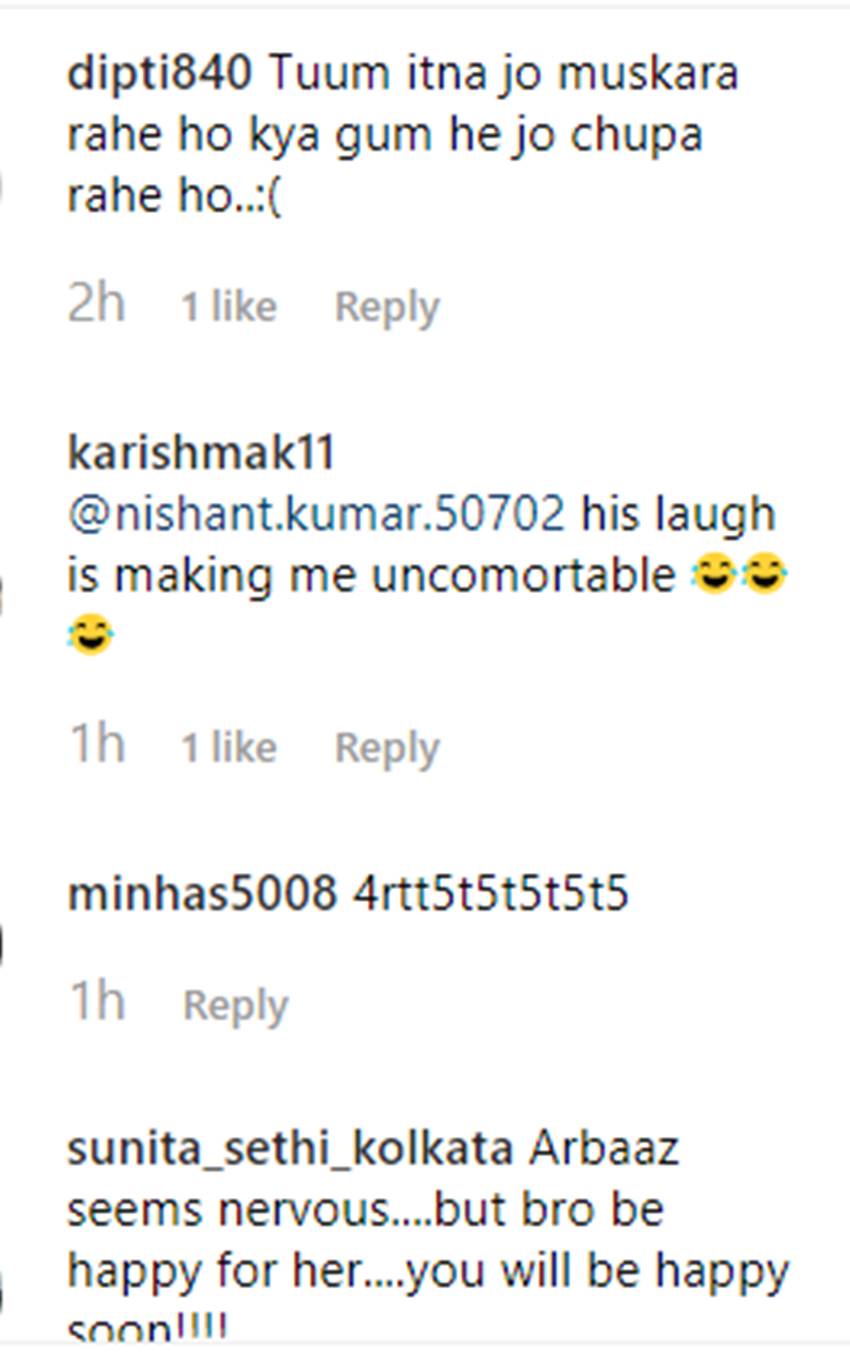850x1365 pixels.
Task: Visit the sunita_sethi_kolkata profile link
Action: (289, 1149)
